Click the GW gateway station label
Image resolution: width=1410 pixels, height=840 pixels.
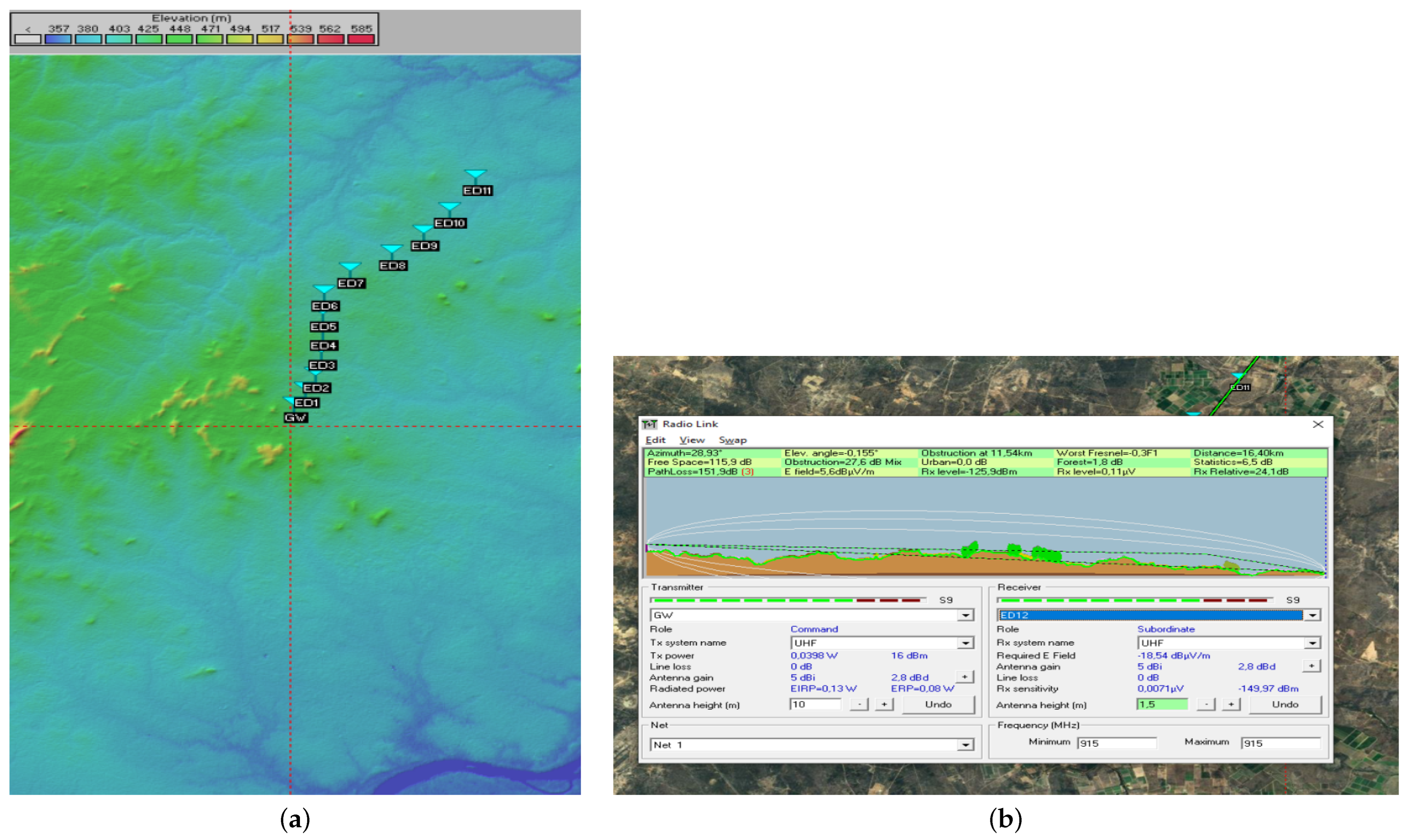(295, 418)
